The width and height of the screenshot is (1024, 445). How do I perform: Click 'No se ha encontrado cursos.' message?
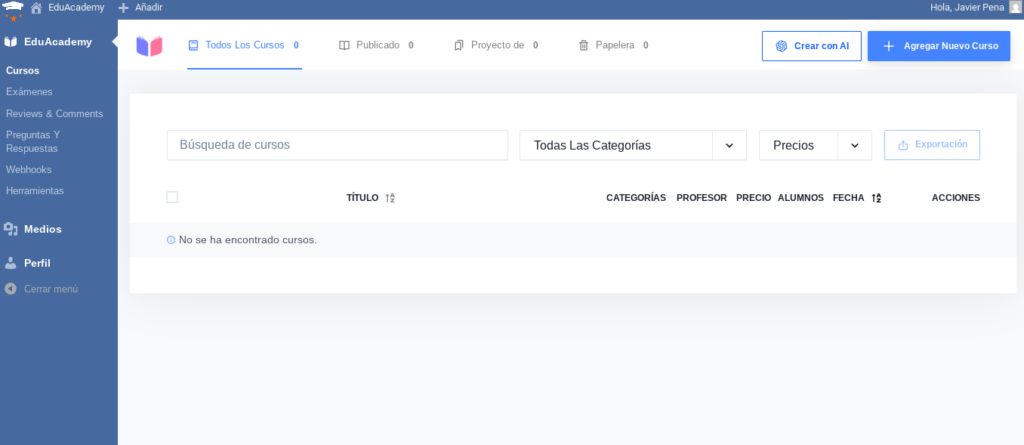tap(248, 240)
